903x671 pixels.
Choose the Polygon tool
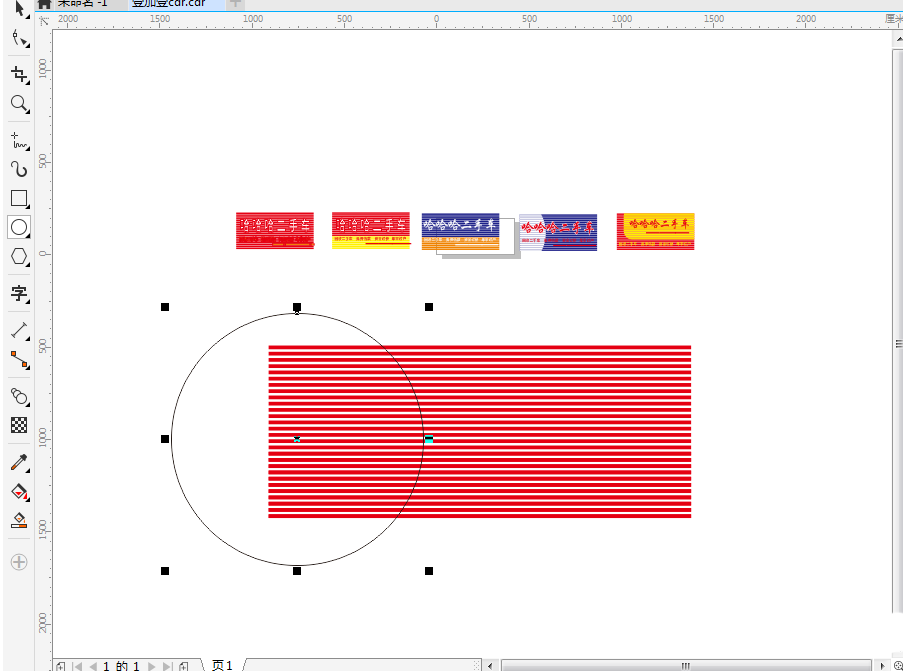[x=19, y=257]
